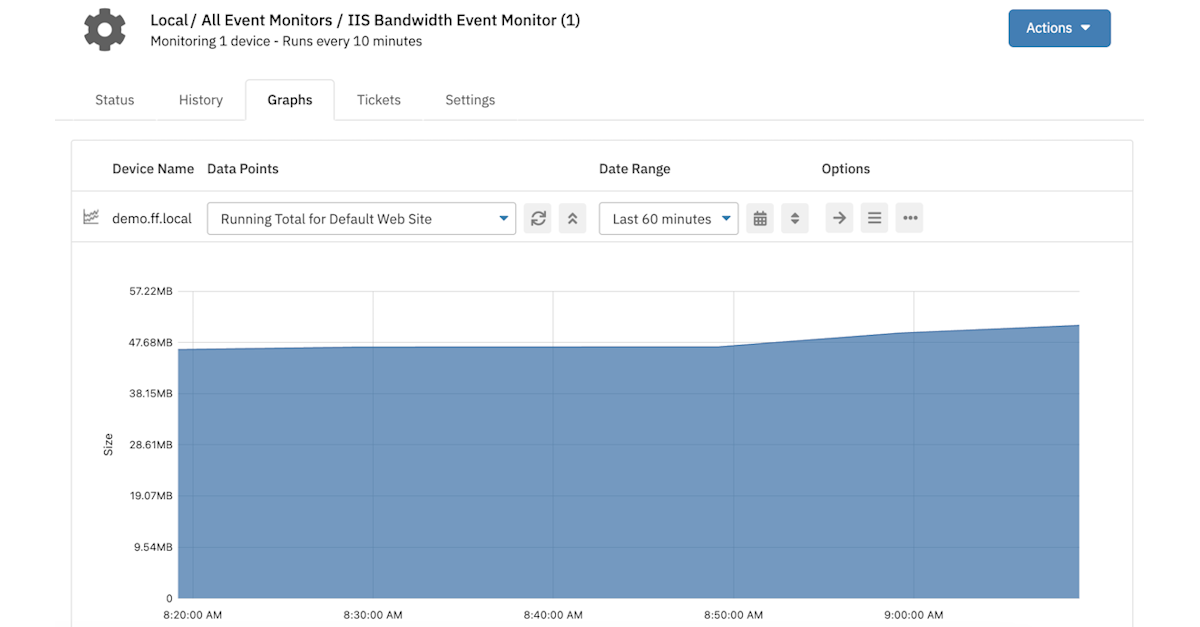1200x627 pixels.
Task: Open the Actions dropdown menu
Action: (1059, 28)
